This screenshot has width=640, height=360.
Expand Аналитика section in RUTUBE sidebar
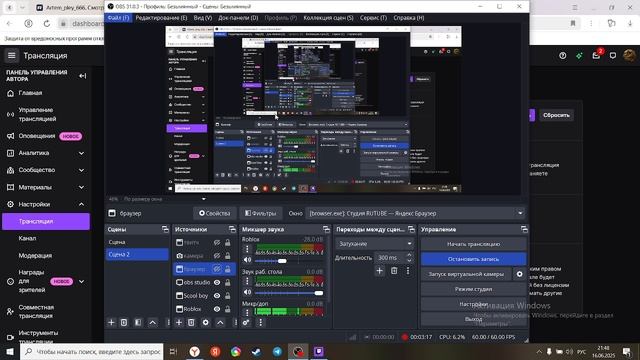pyautogui.click(x=81, y=153)
